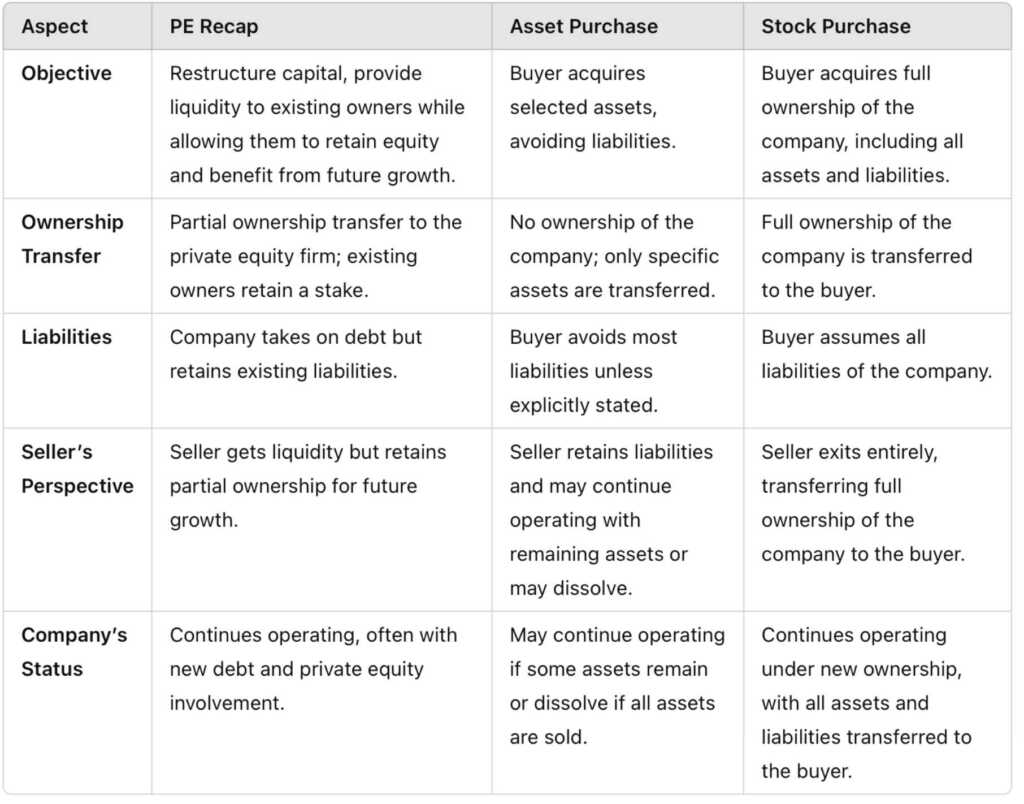Select the cell 'Company takes on debt but'
The width and height of the screenshot is (1024, 804).
point(296,354)
